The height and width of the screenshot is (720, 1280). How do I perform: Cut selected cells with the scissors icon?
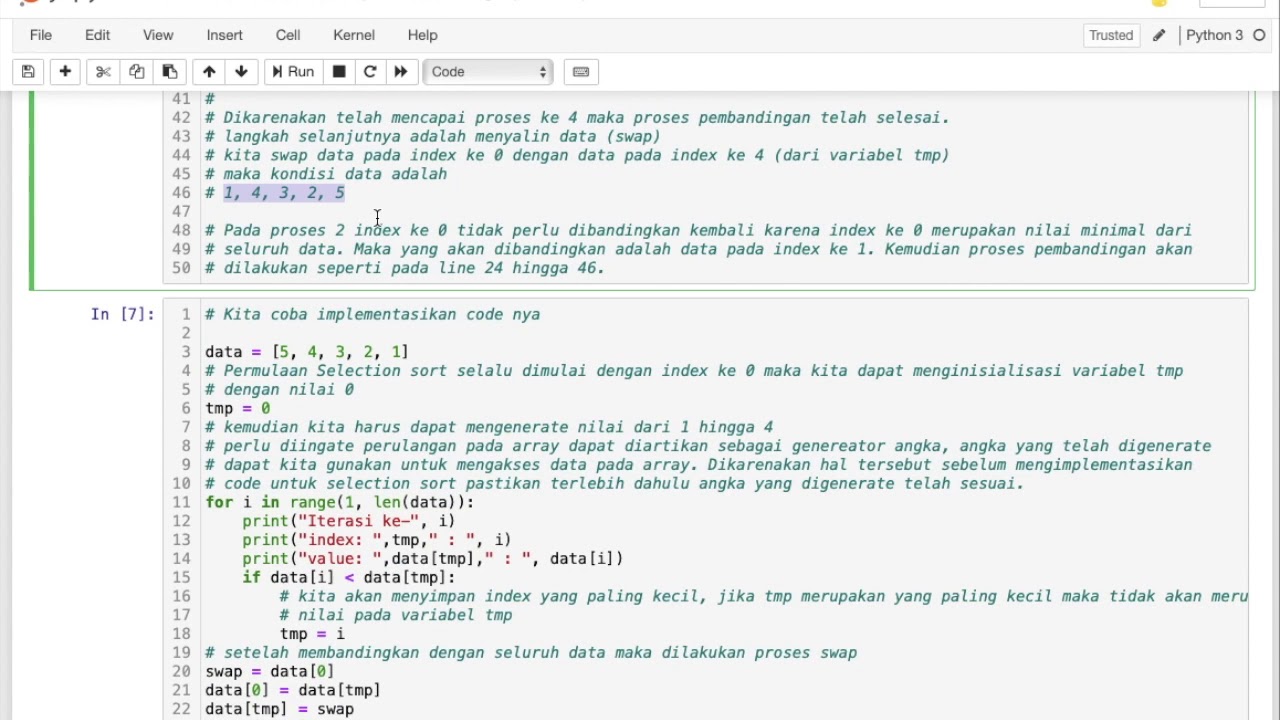[x=103, y=72]
